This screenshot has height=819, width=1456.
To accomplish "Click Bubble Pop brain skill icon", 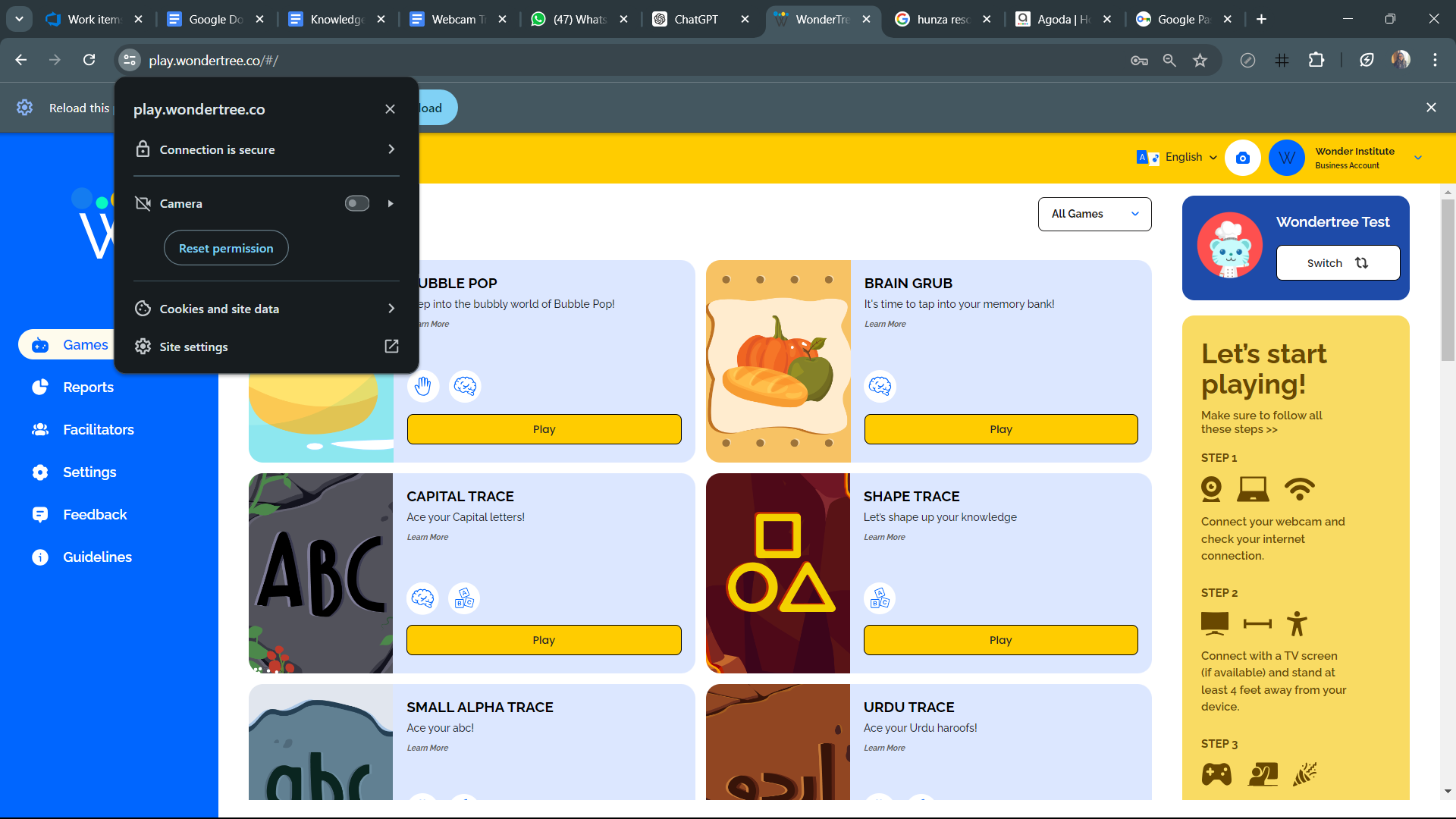I will click(x=465, y=386).
